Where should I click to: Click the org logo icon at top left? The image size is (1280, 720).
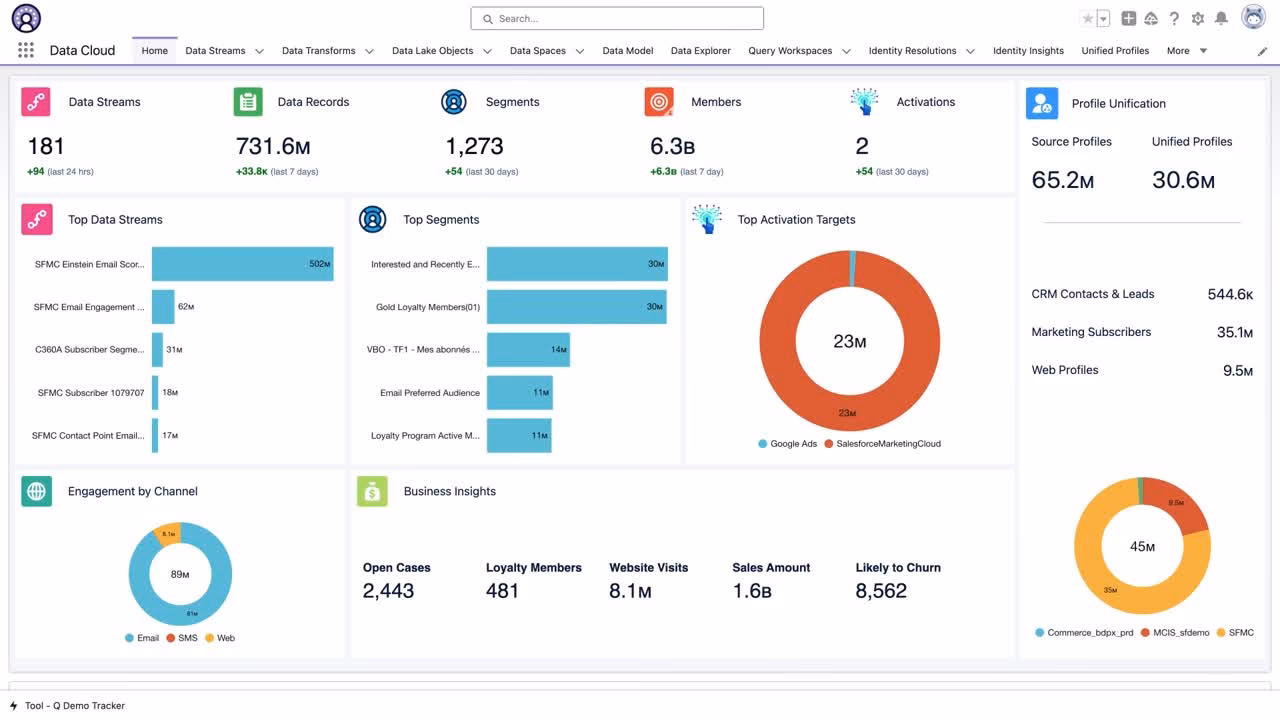click(x=26, y=18)
